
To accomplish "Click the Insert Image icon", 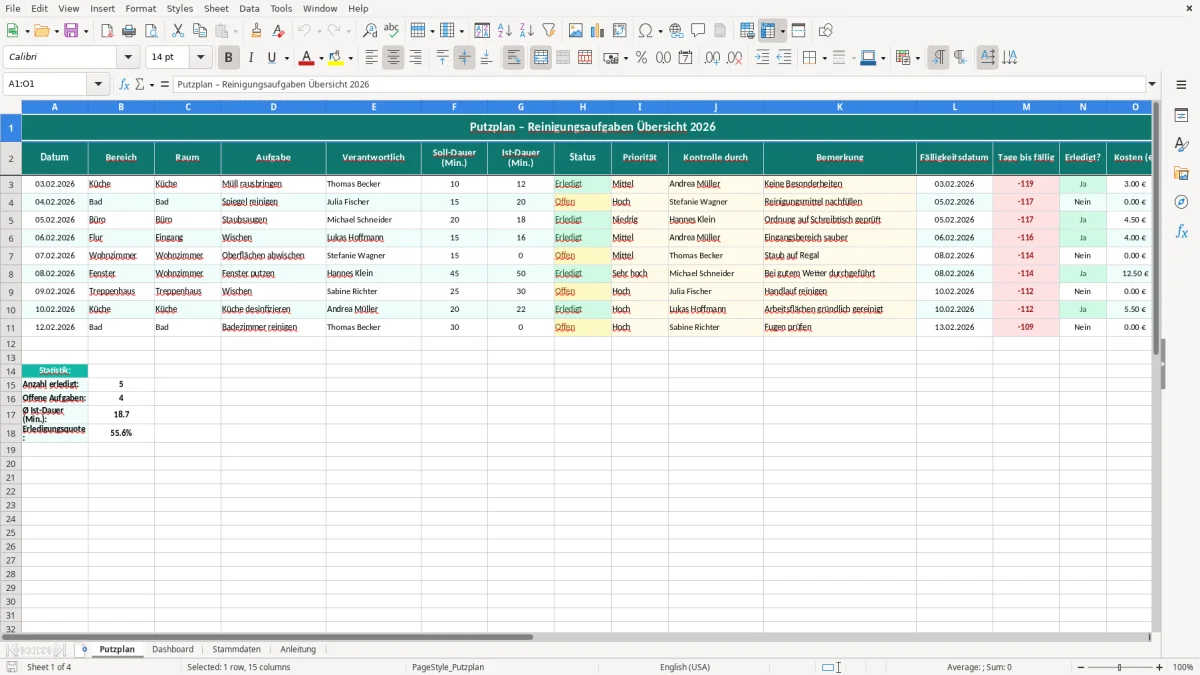I will 576,31.
